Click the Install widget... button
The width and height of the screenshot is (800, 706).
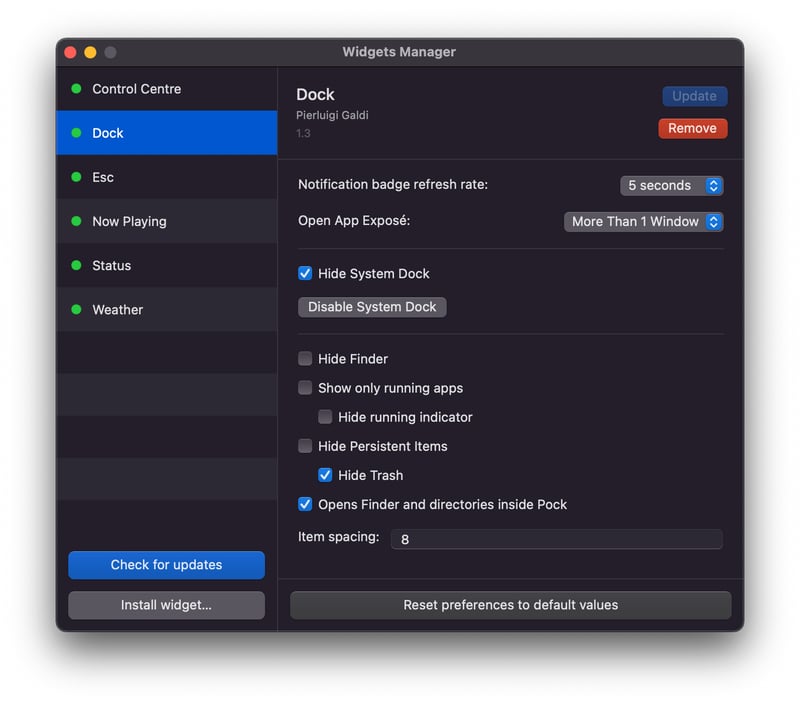(x=166, y=605)
